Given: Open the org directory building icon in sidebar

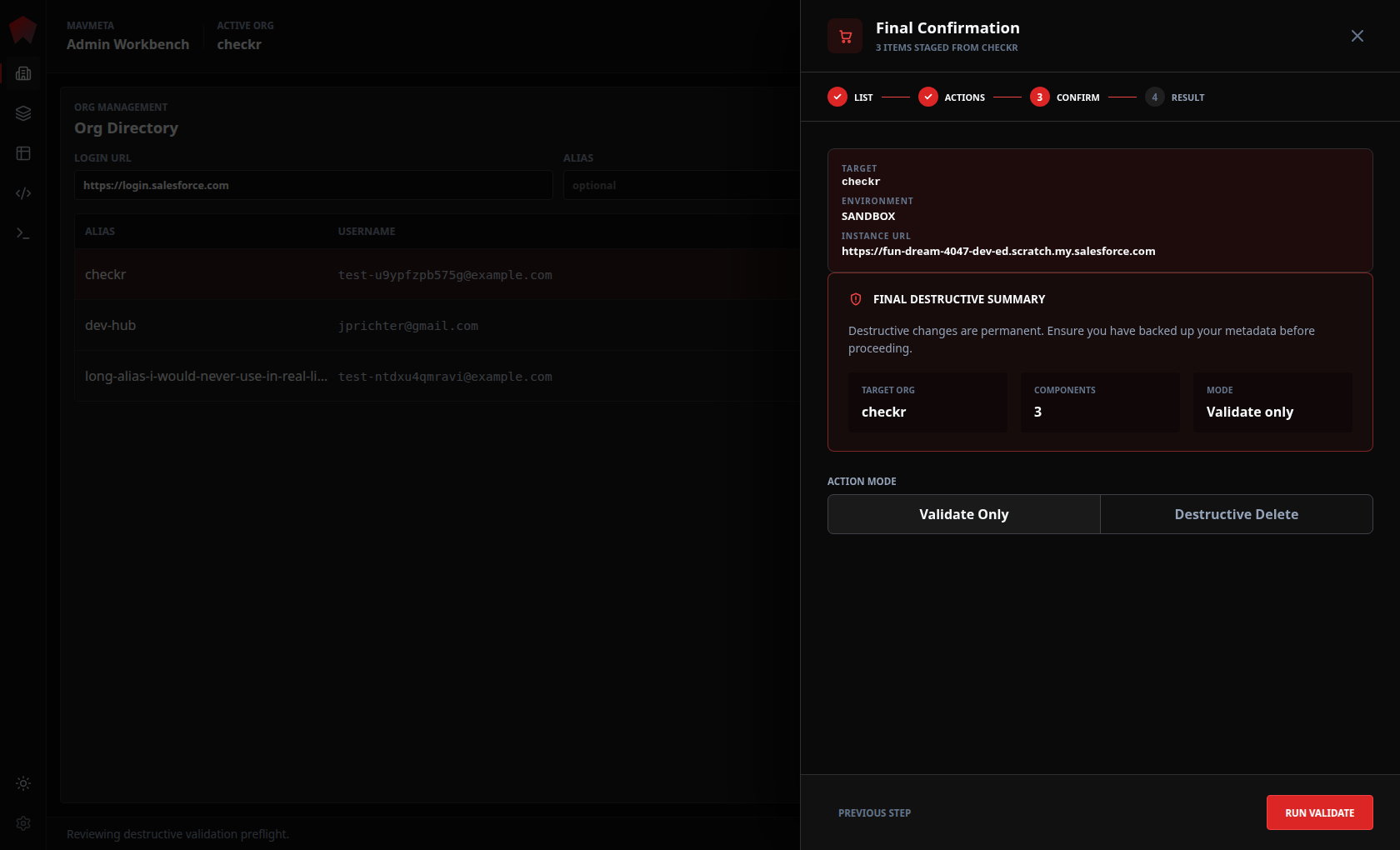Looking at the screenshot, I should click(23, 73).
